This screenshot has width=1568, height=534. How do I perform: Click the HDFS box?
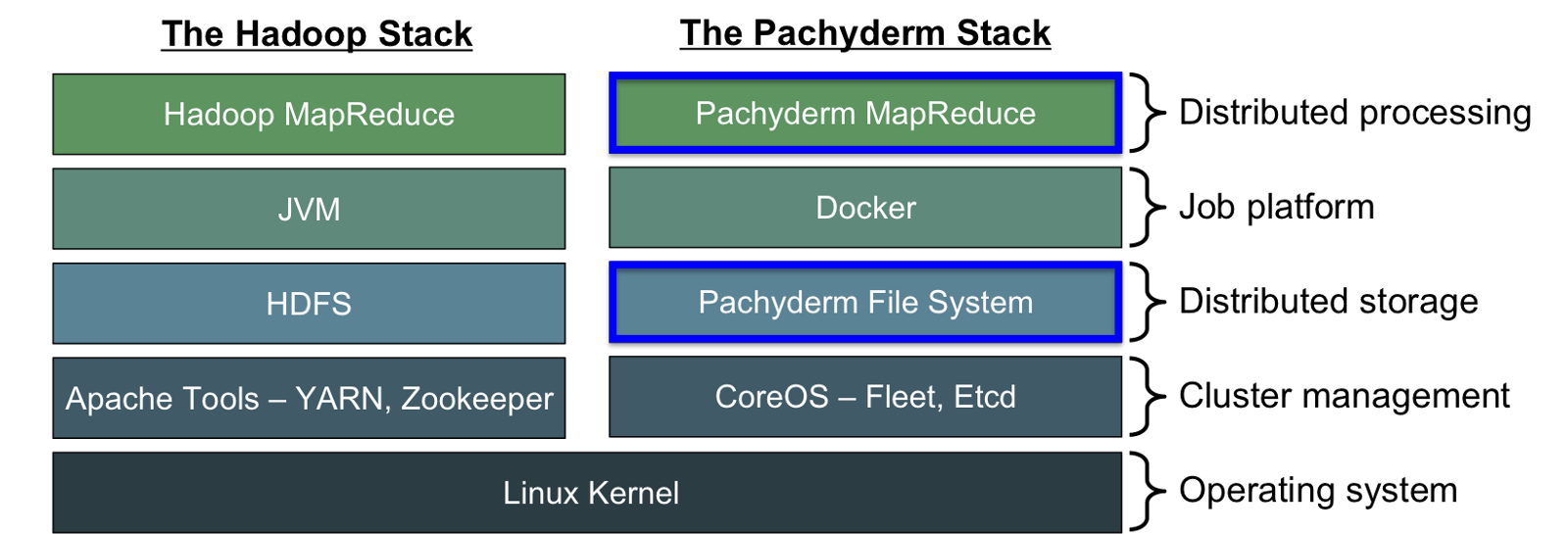coord(309,304)
